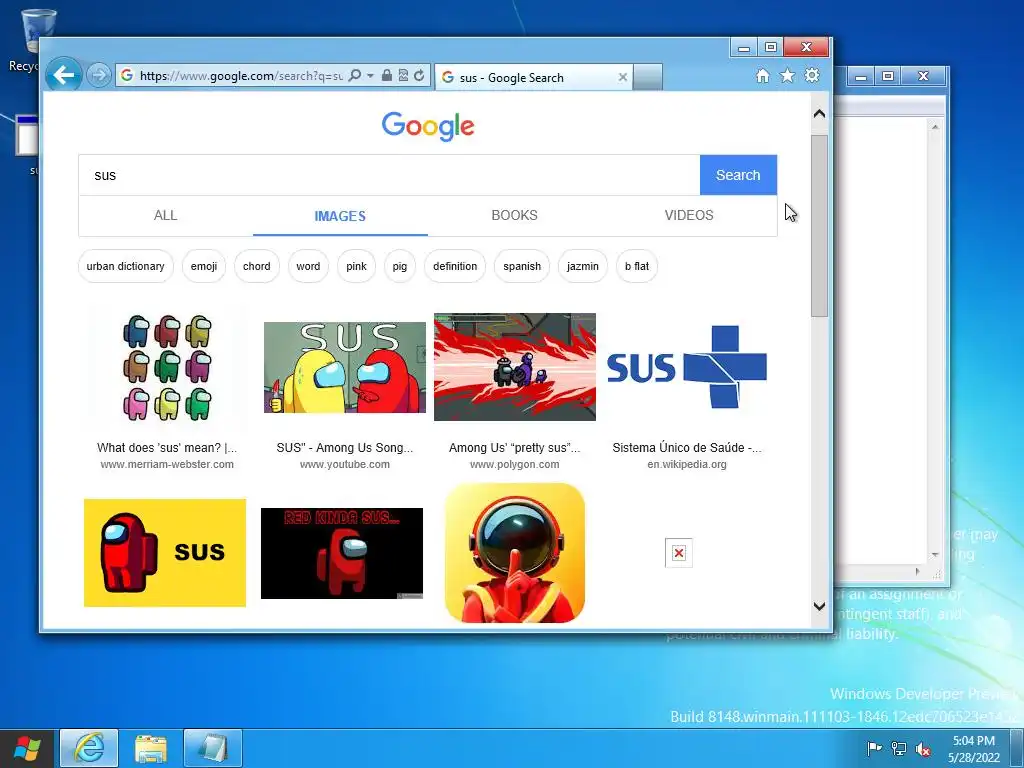1024x768 pixels.
Task: Switch to the VIDEOS tab
Action: point(689,216)
